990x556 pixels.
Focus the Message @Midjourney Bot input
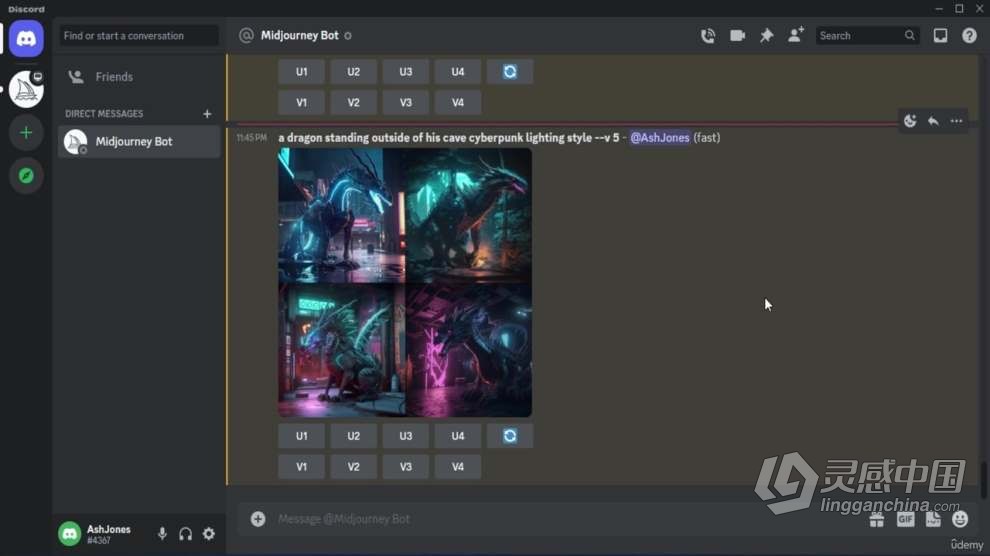pyautogui.click(x=568, y=519)
